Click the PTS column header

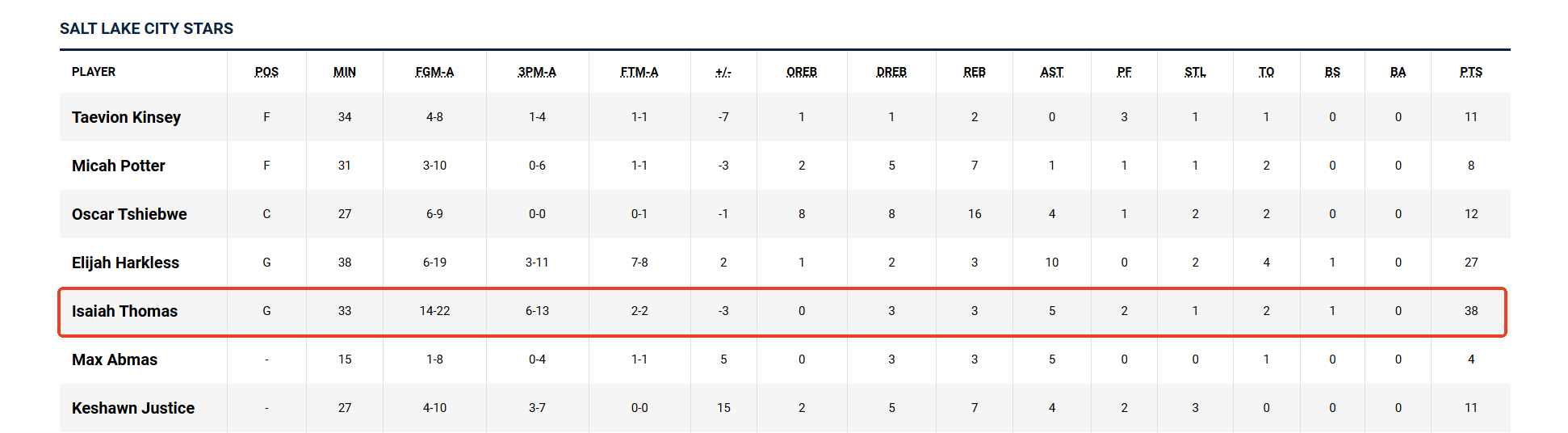point(1471,72)
